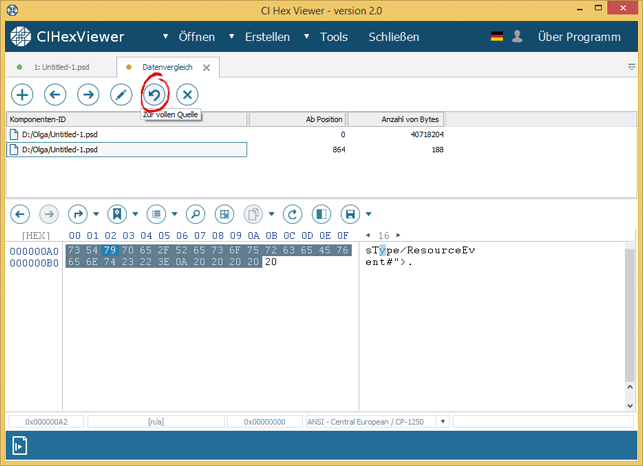Image resolution: width=643 pixels, height=466 pixels.
Task: Open dropdown arrow next to go to position
Action: point(96,214)
